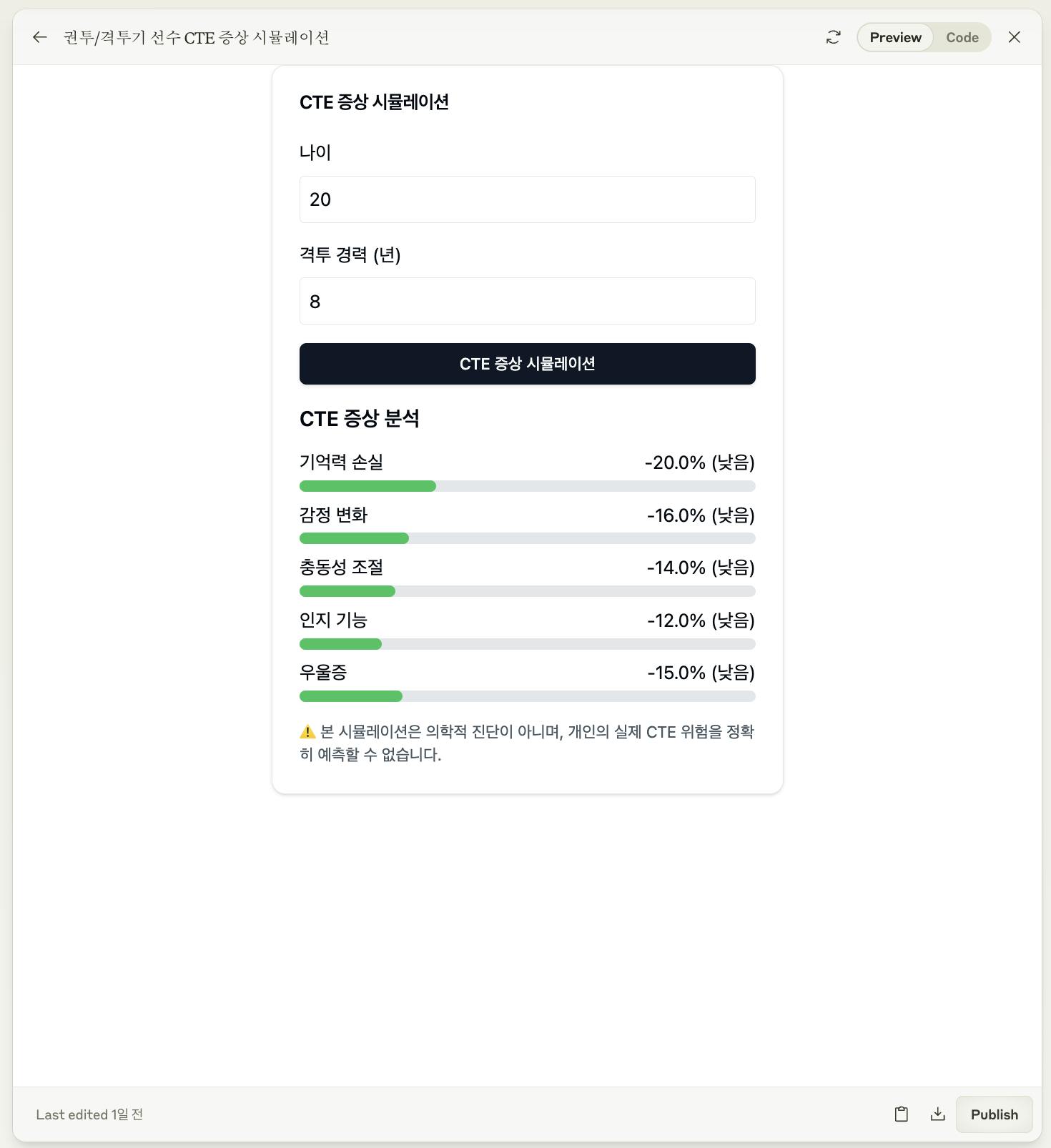1051x1148 pixels.
Task: Click the 인지 기능 progress bar
Action: tap(527, 644)
